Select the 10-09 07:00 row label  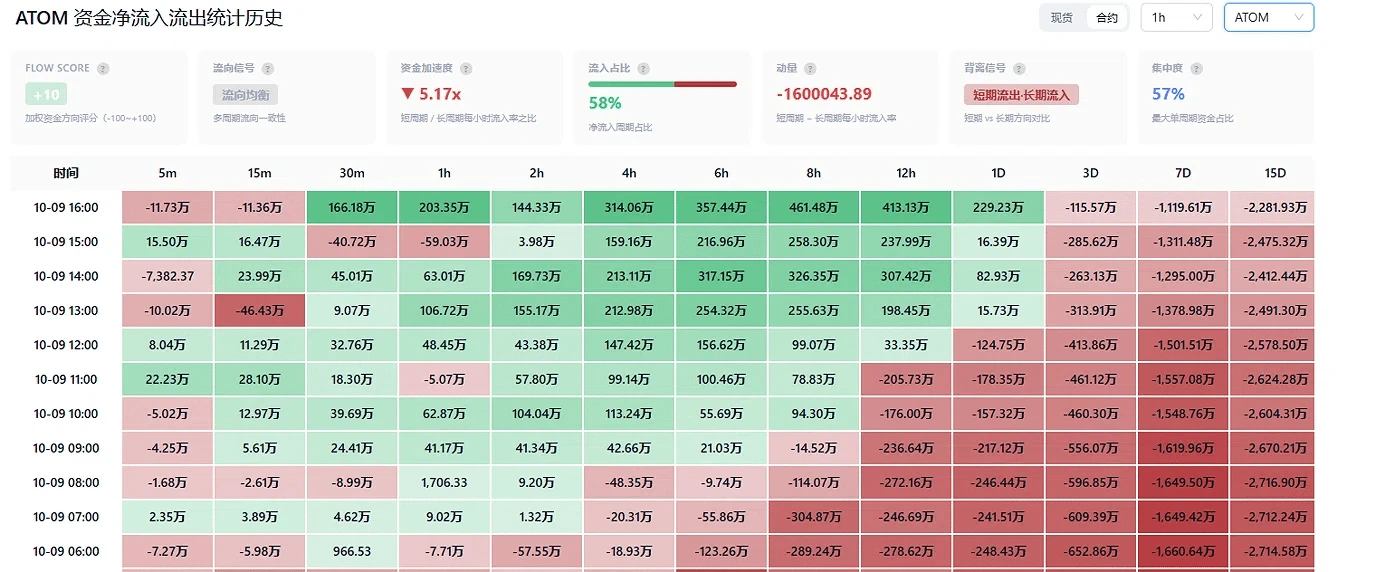coord(66,517)
